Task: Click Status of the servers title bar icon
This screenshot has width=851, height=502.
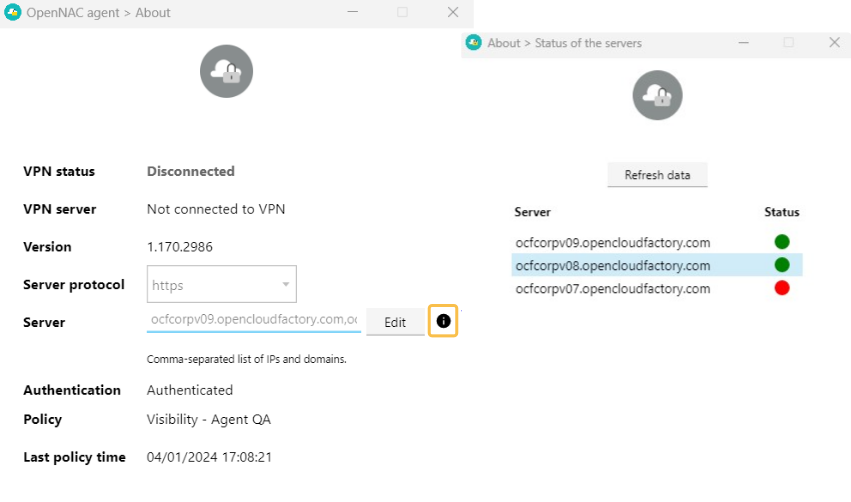Action: (474, 42)
